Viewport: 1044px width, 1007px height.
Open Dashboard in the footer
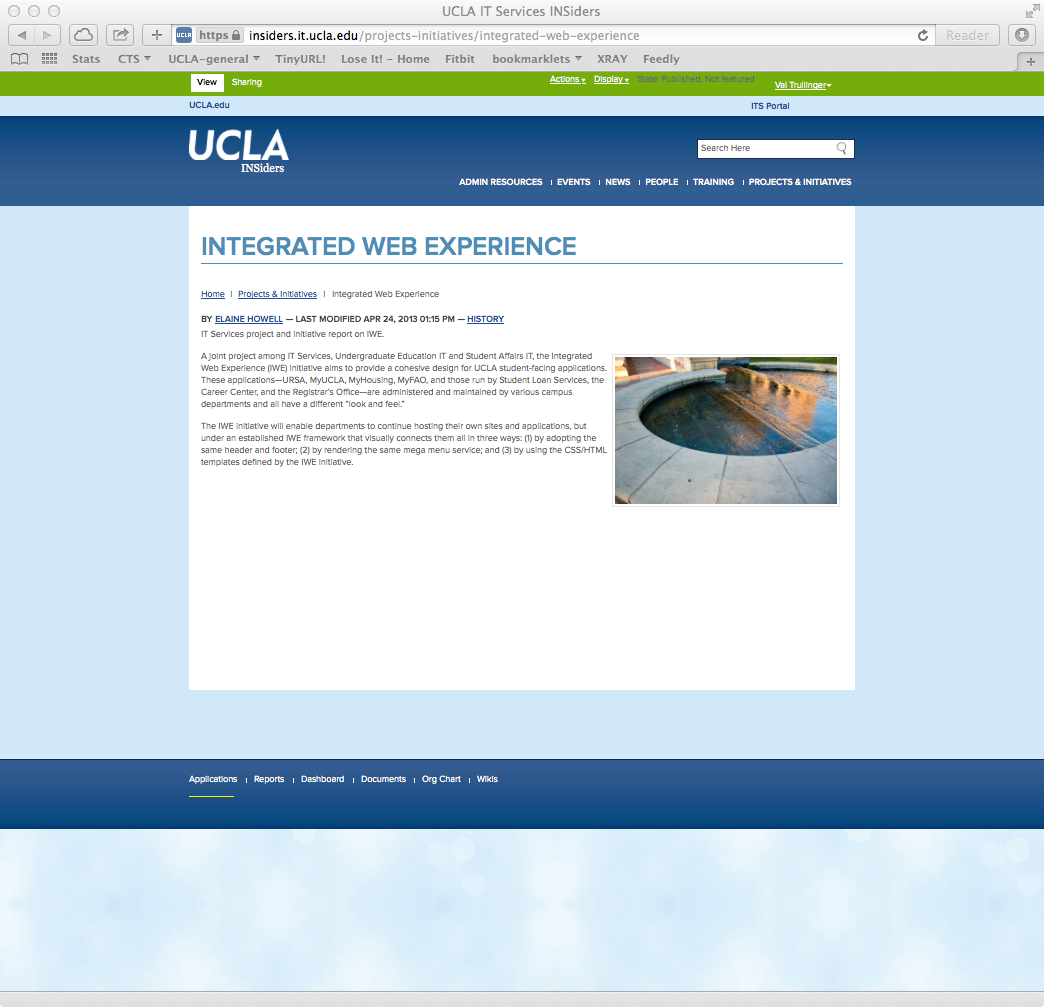[322, 779]
